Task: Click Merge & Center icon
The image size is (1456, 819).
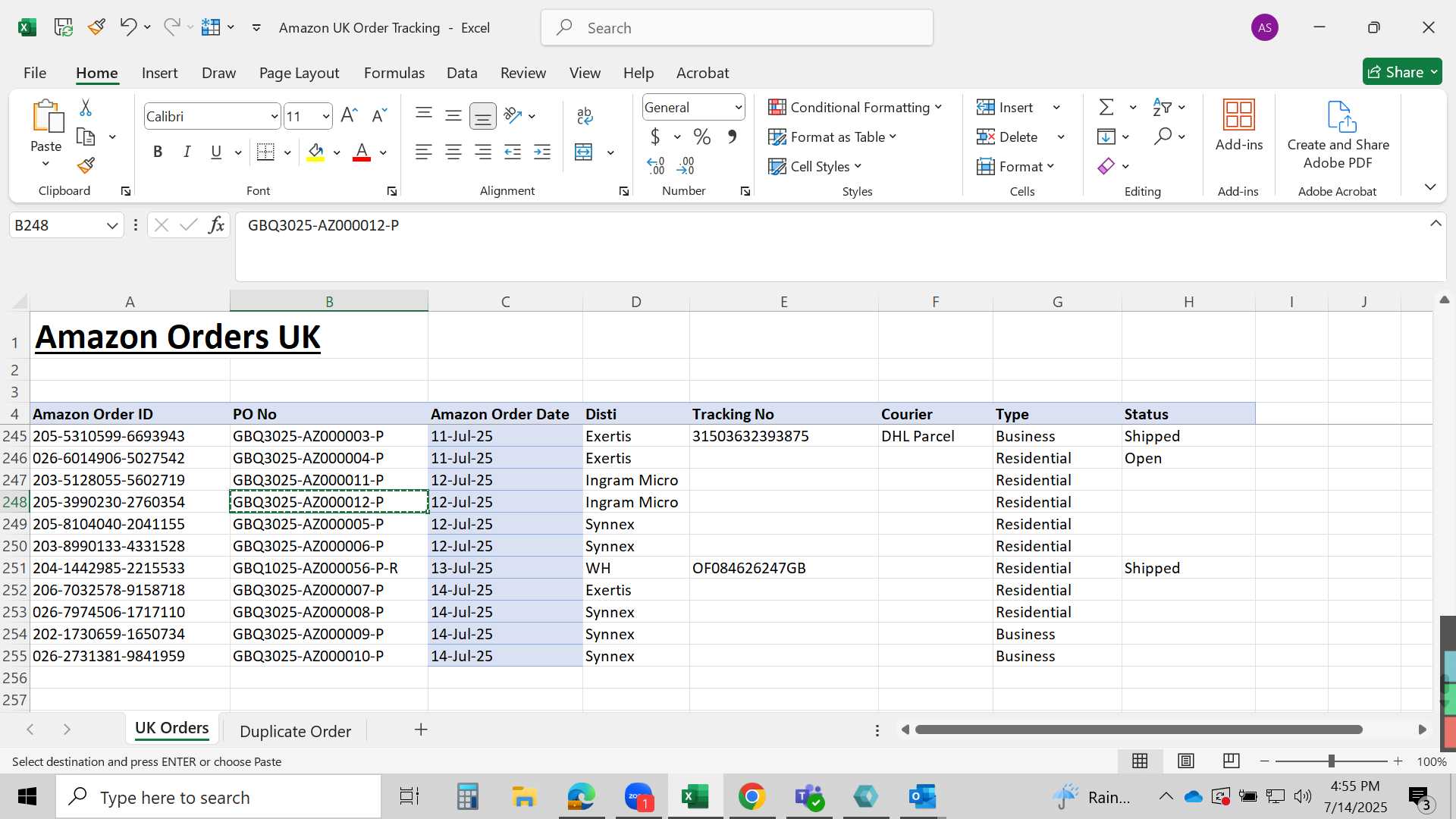Action: pos(583,152)
